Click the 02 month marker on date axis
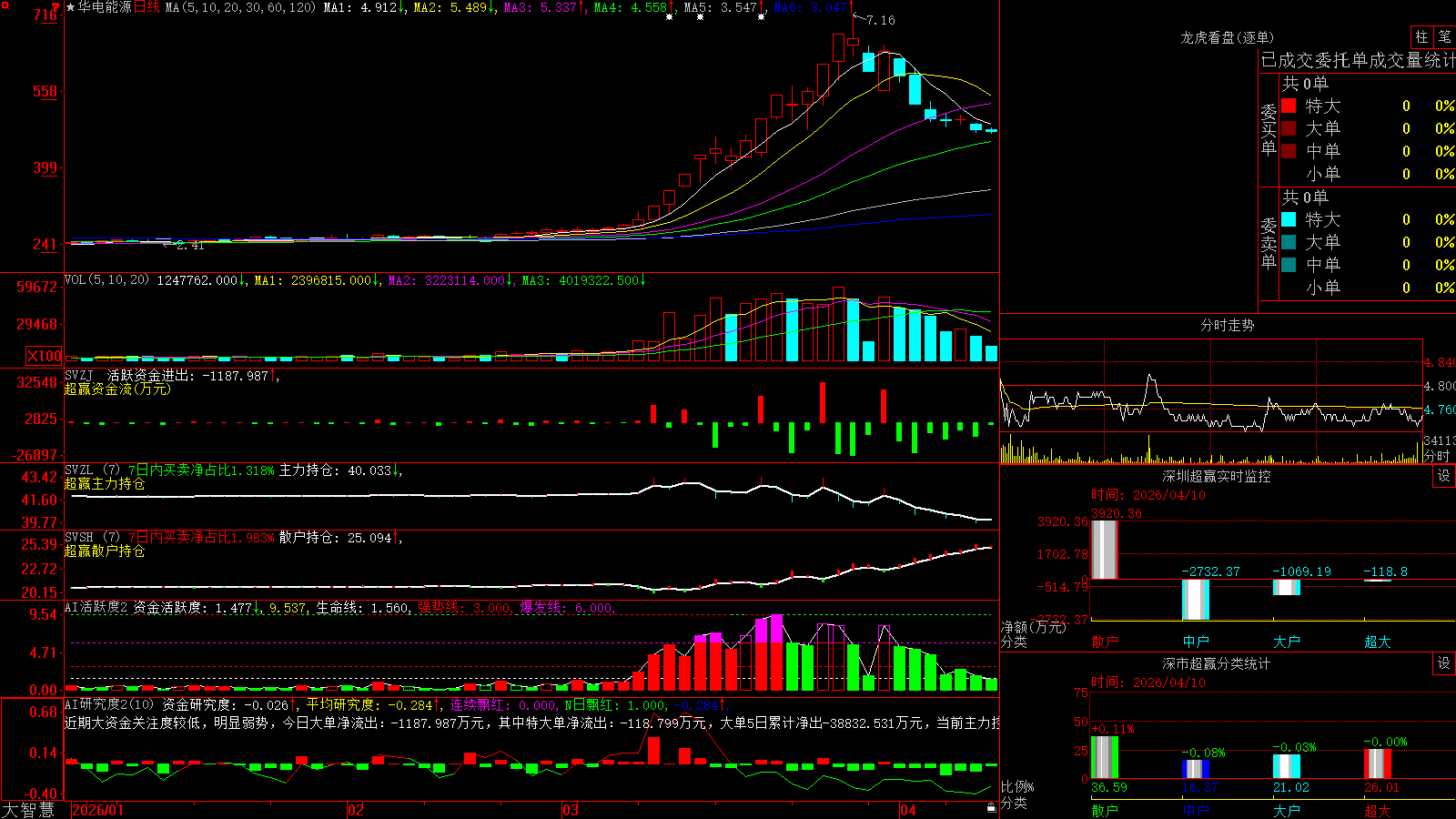 [356, 810]
